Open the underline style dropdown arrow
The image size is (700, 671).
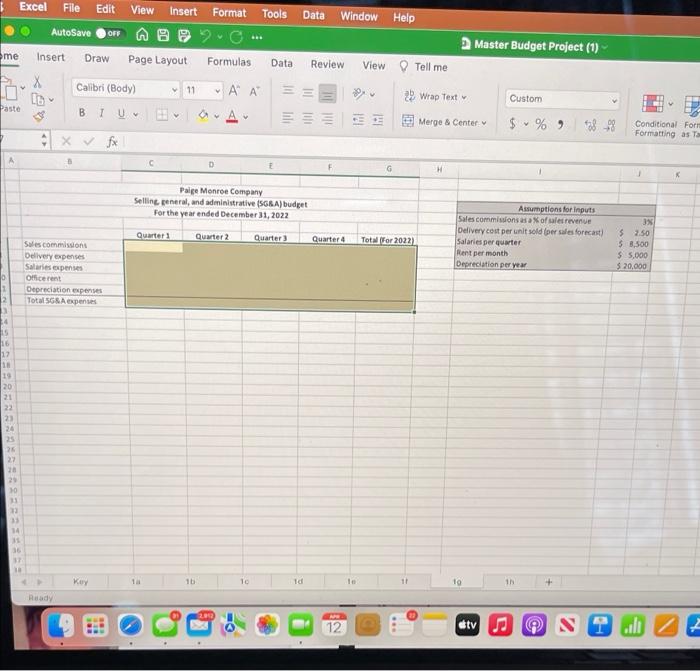click(136, 115)
